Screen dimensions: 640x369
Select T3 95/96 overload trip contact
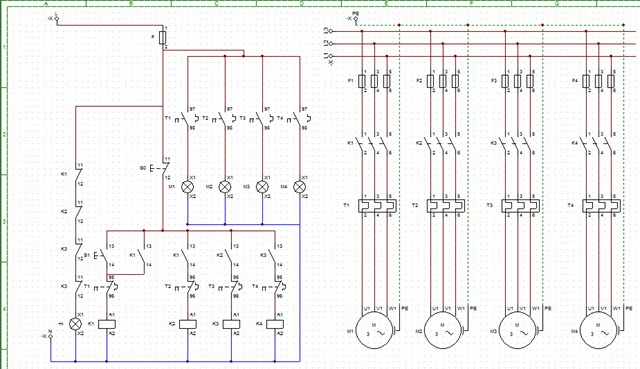coord(231,287)
